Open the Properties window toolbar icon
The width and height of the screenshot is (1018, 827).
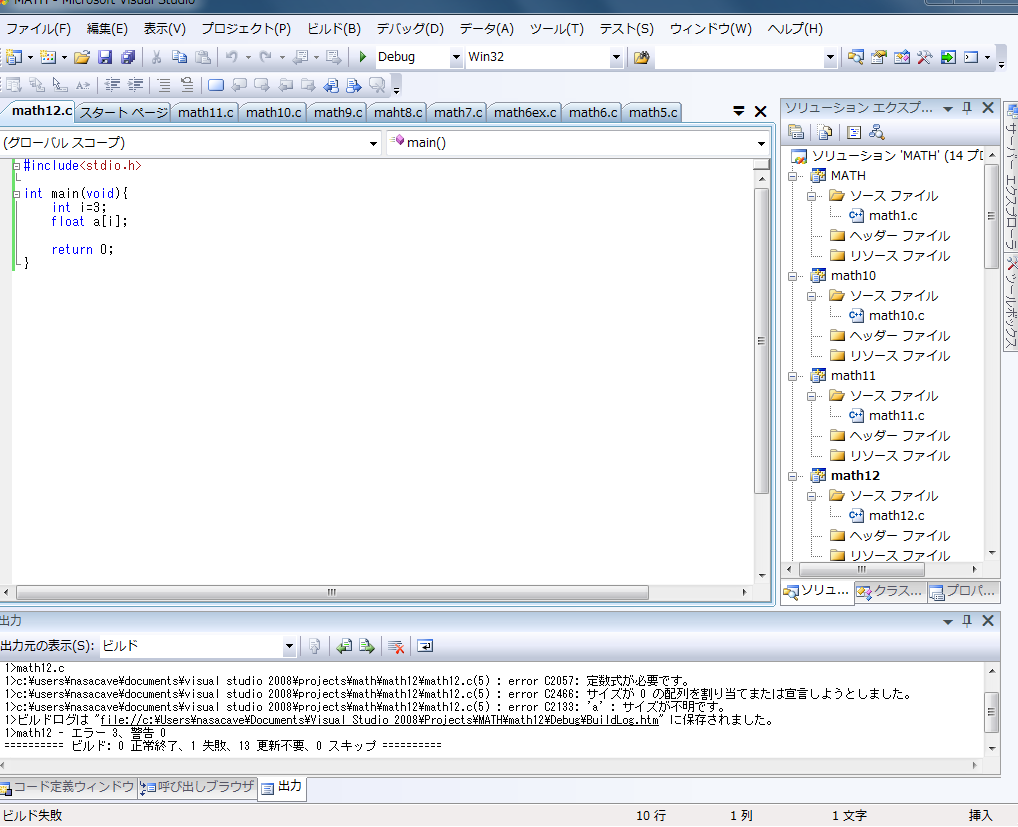point(878,57)
